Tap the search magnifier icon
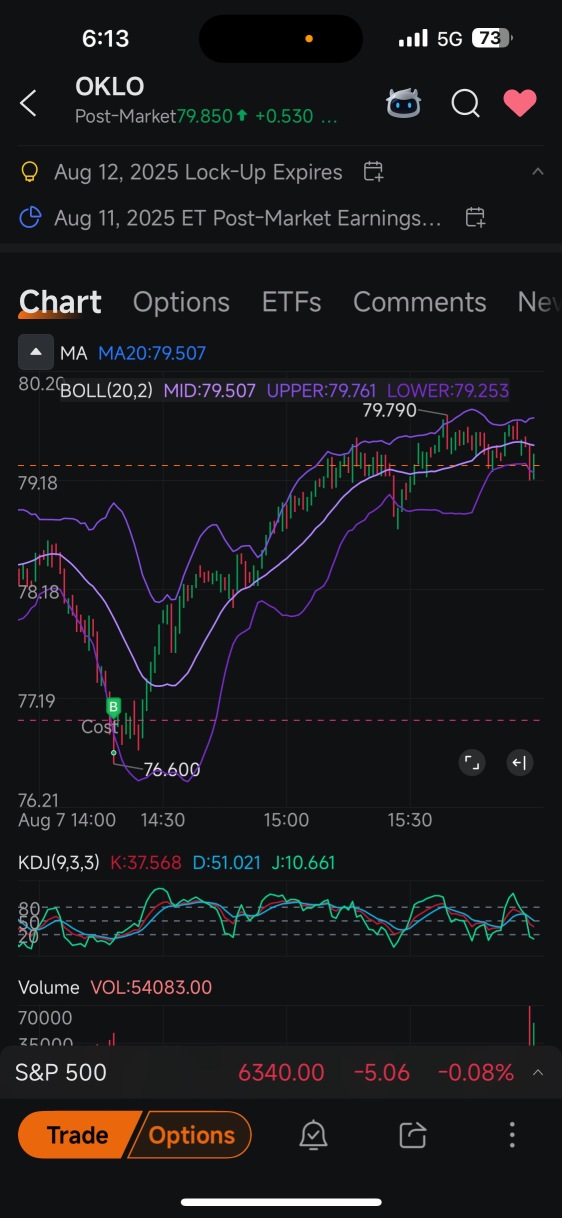The height and width of the screenshot is (1218, 562). tap(465, 102)
